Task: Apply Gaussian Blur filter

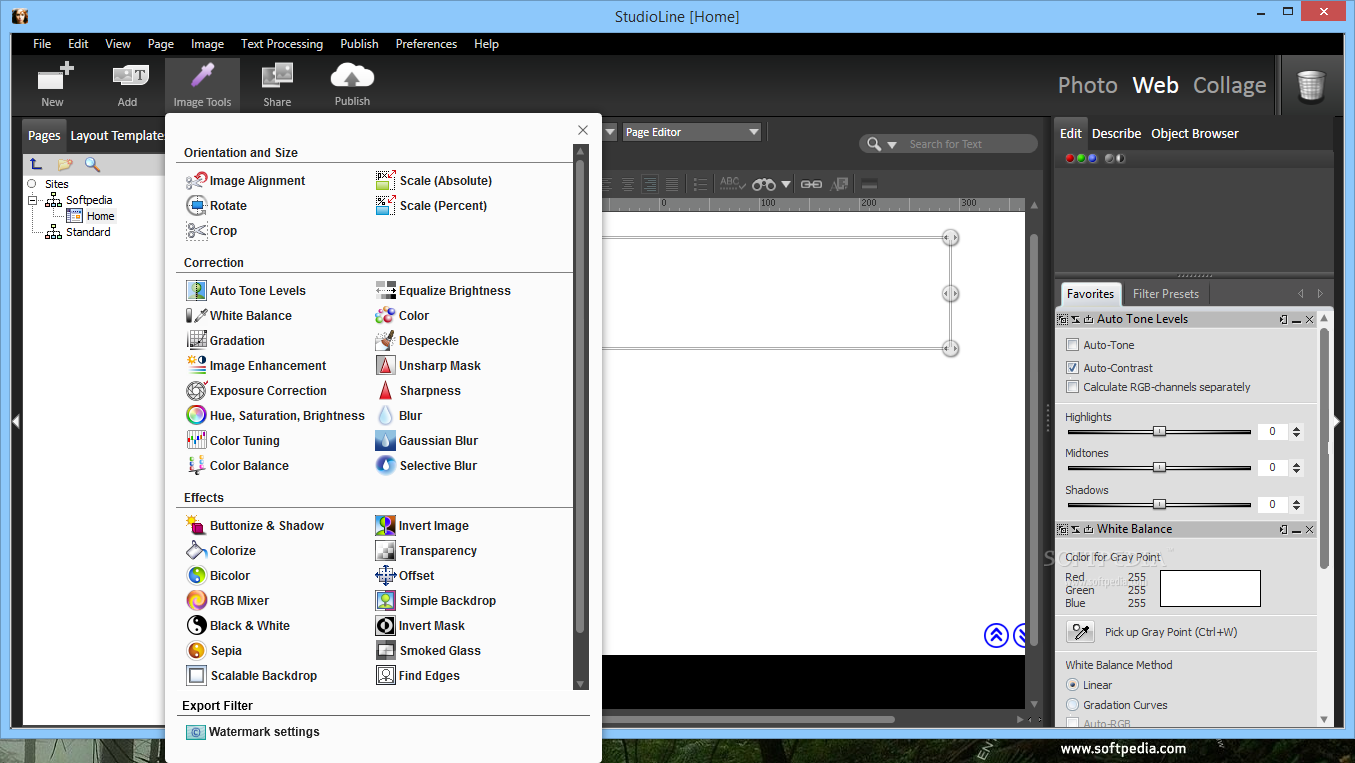Action: (427, 441)
